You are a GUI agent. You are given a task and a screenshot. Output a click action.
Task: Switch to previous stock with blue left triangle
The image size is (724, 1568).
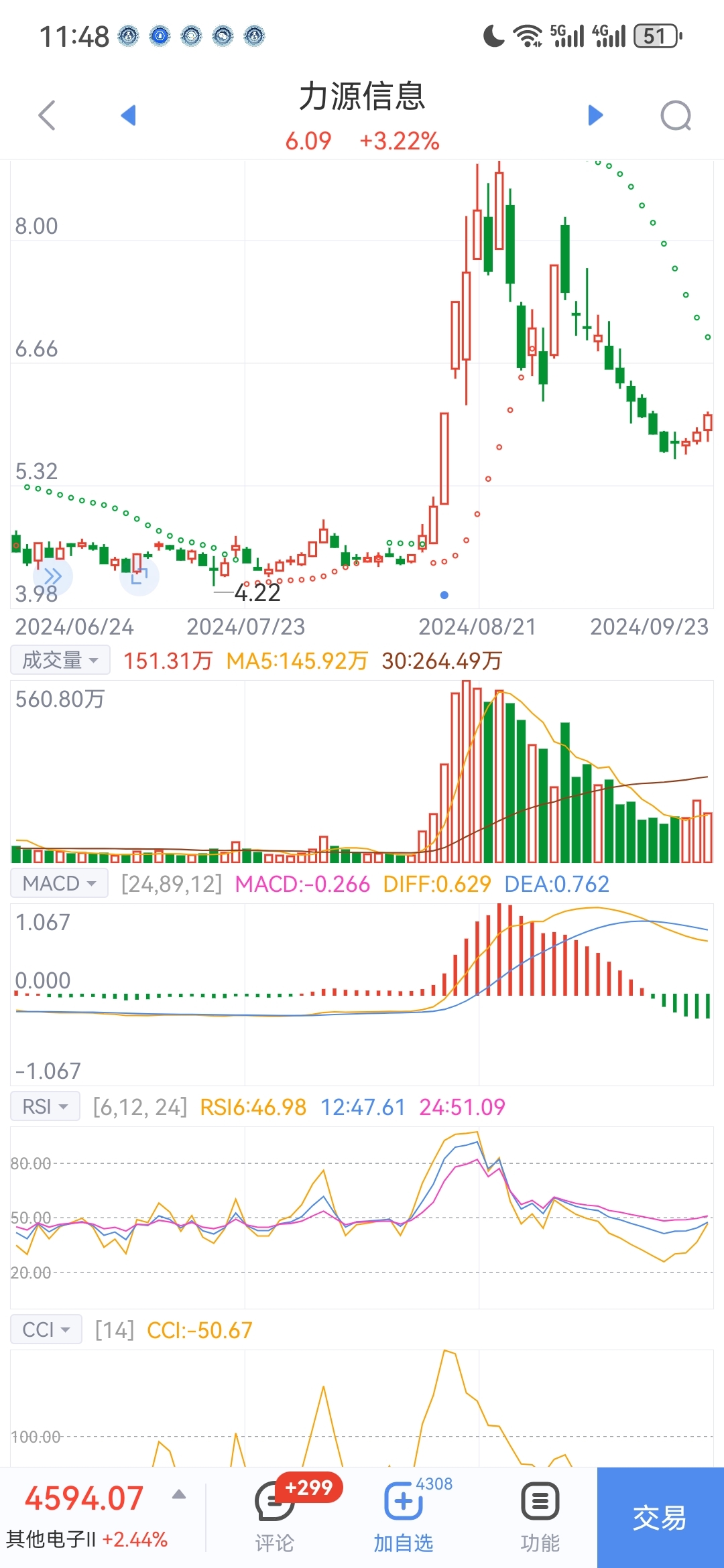pos(128,115)
